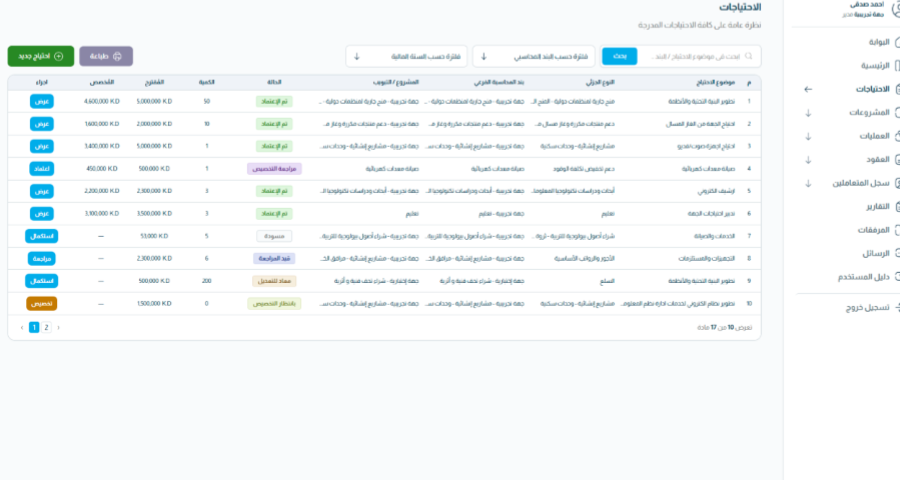This screenshot has width=900, height=480.
Task: Expand the المشروعات sidebar arrow
Action: click(808, 113)
